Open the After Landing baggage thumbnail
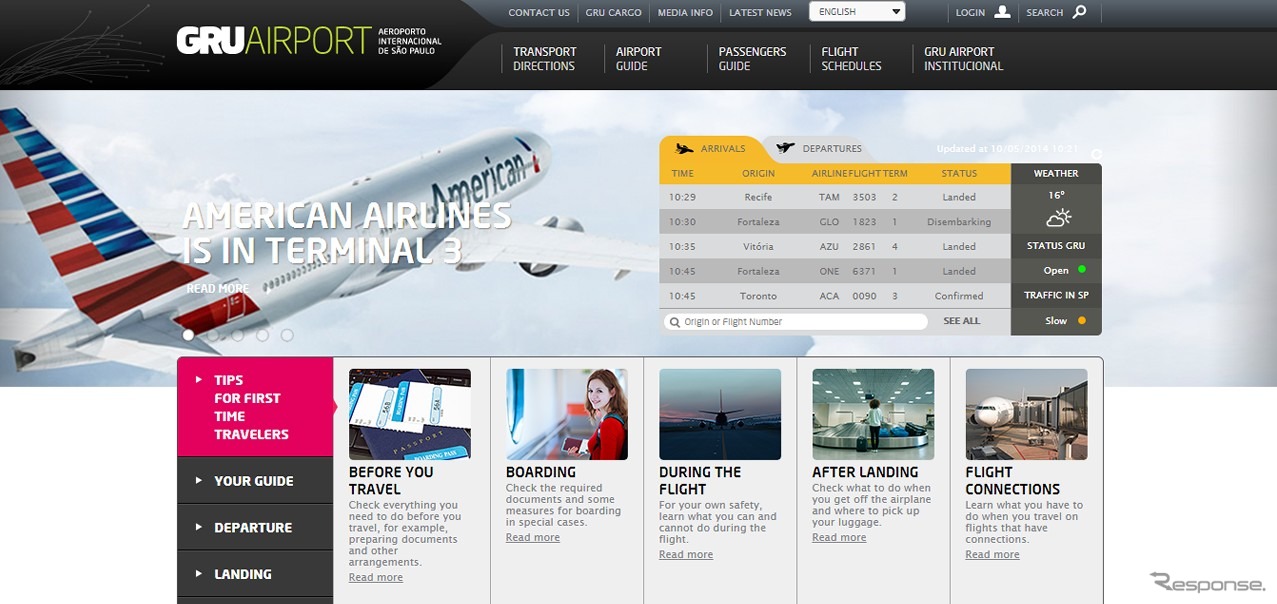The width and height of the screenshot is (1277, 604). 873,414
